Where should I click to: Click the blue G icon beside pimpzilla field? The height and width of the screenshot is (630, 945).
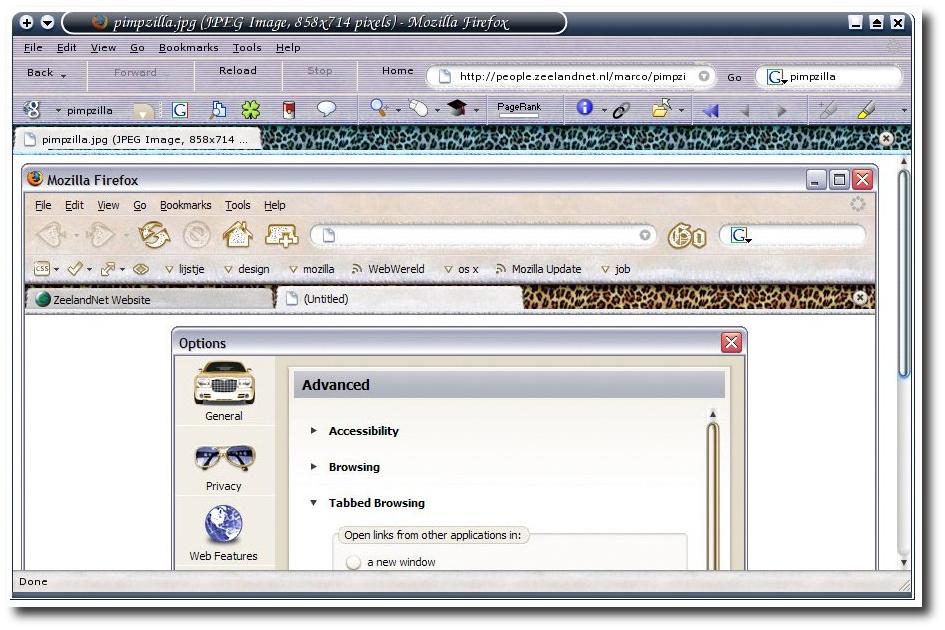coord(180,110)
